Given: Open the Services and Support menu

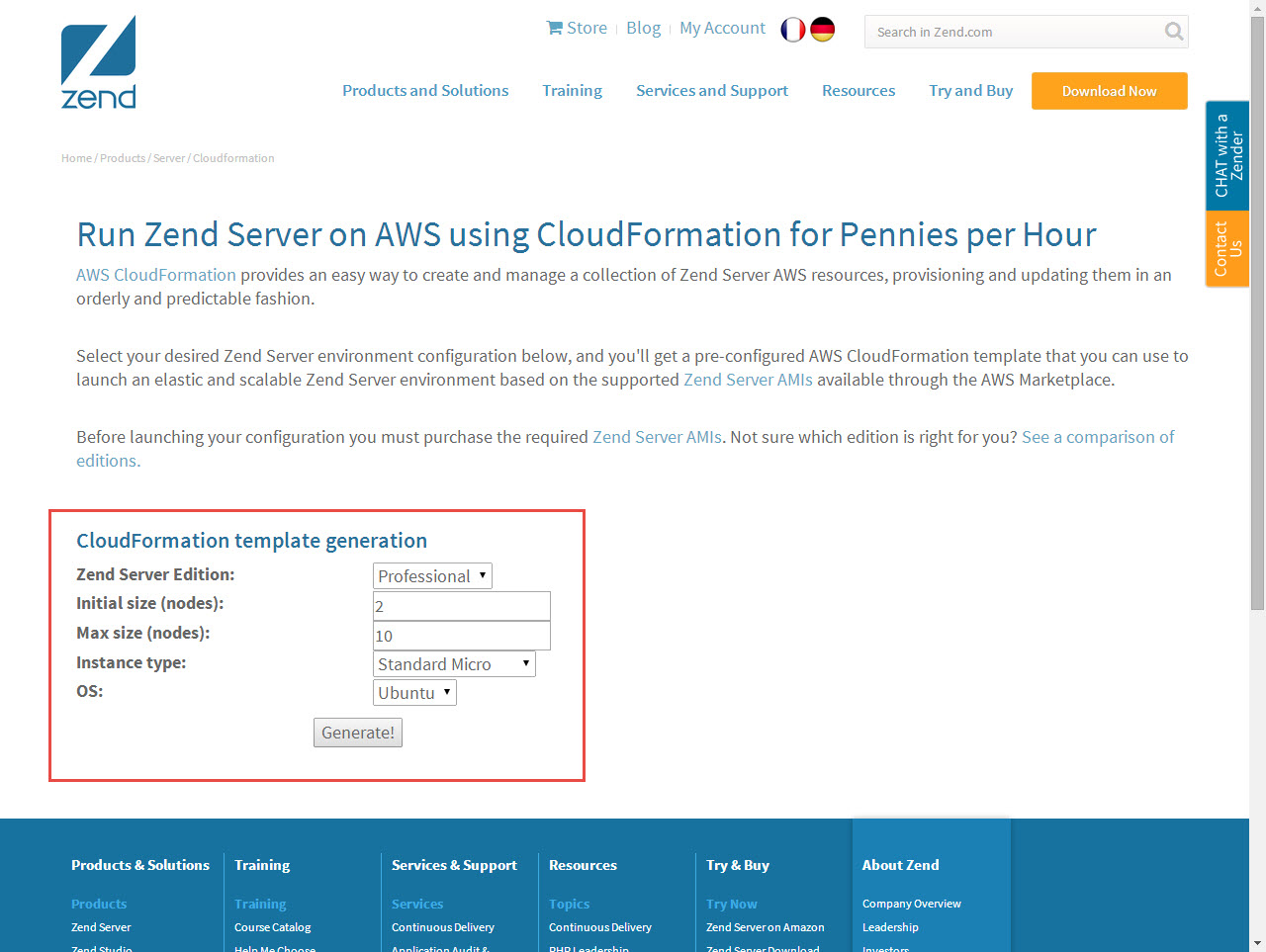Looking at the screenshot, I should (711, 91).
